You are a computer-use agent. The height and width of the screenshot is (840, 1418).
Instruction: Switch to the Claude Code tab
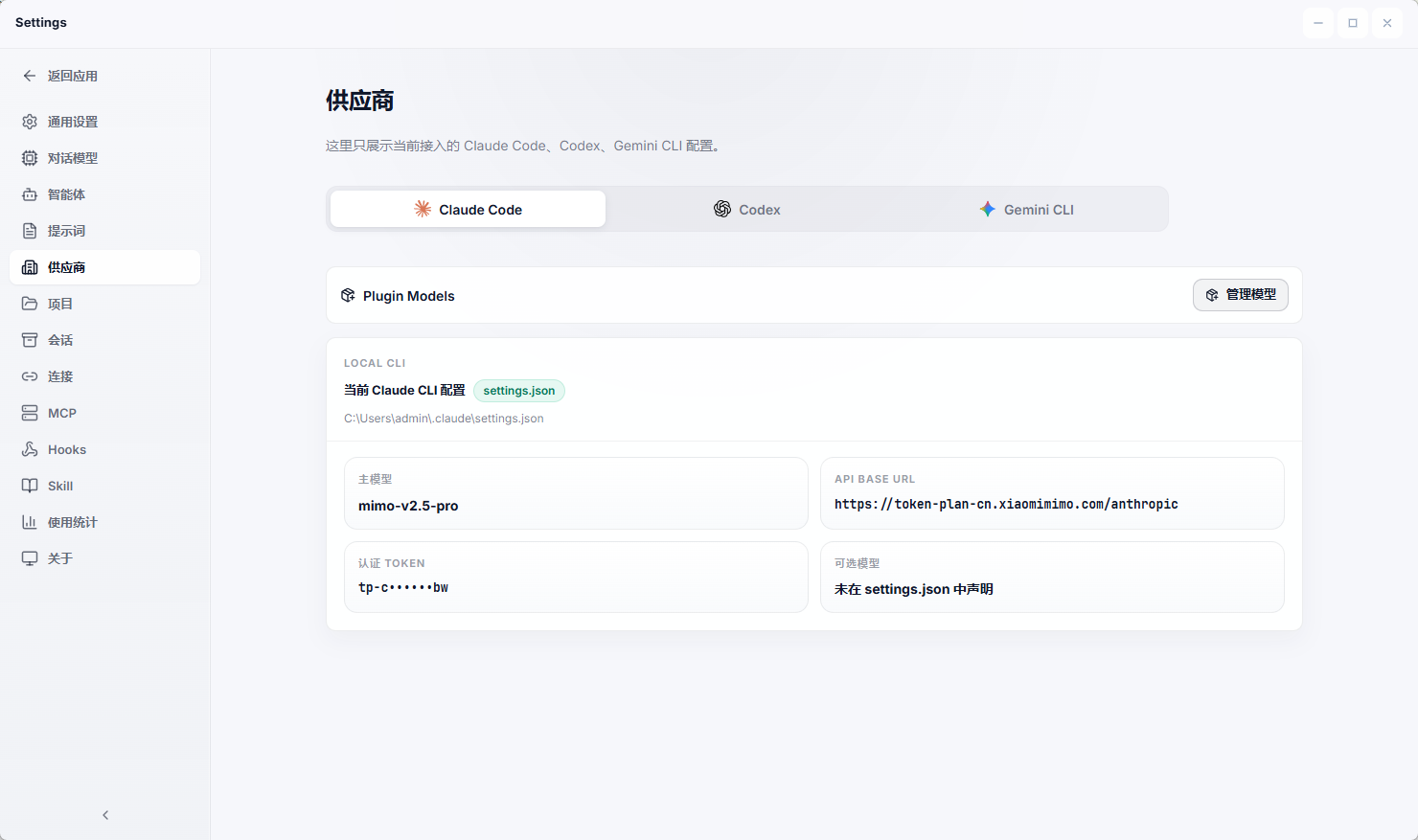pyautogui.click(x=468, y=209)
